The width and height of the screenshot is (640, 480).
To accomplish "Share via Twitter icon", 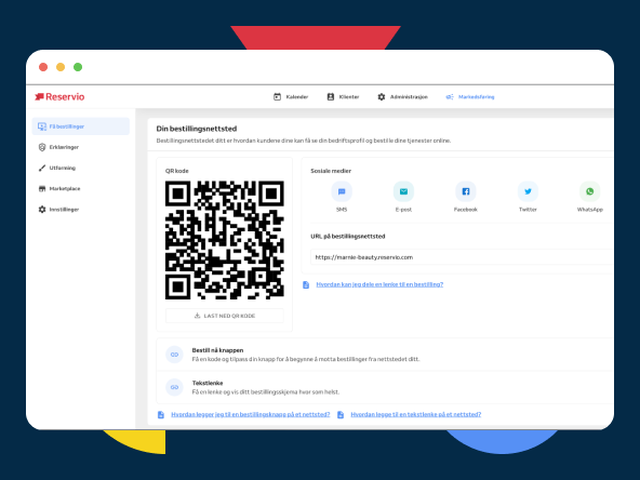I will [528, 191].
